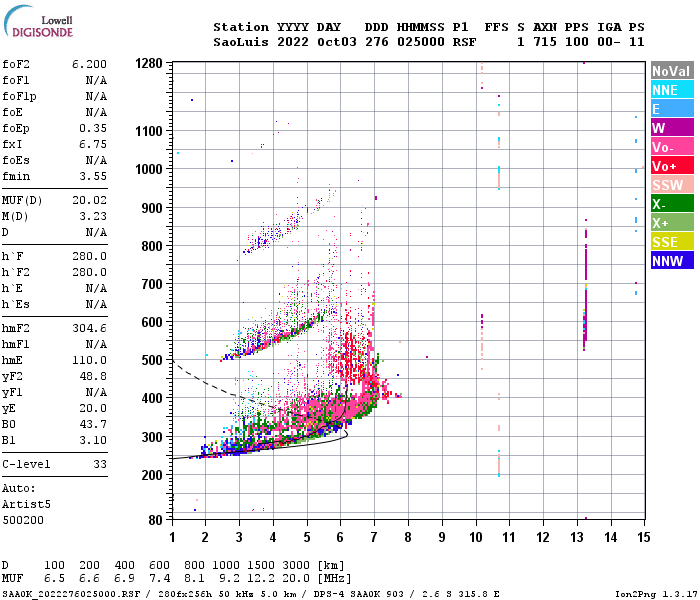Select the NNW blue legend swatch
This screenshot has height=600, width=700.
[672, 260]
